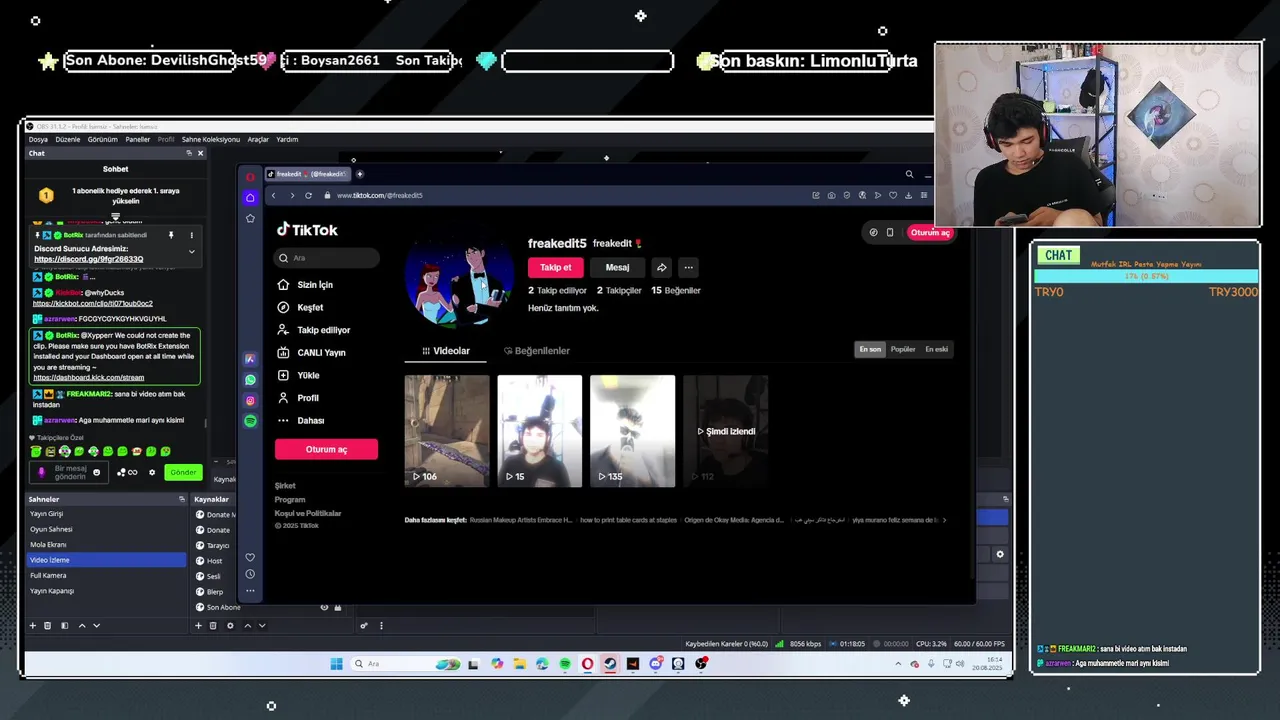Screen dimensions: 1280x720
Task: Open a new browser tab with plus
Action: [360, 174]
